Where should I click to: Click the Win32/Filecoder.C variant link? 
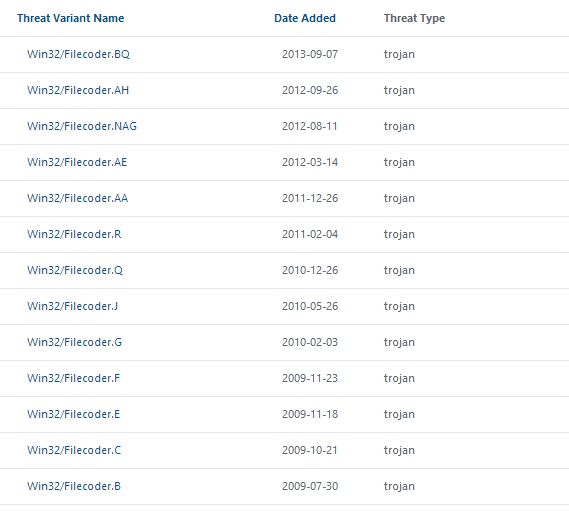(x=74, y=450)
